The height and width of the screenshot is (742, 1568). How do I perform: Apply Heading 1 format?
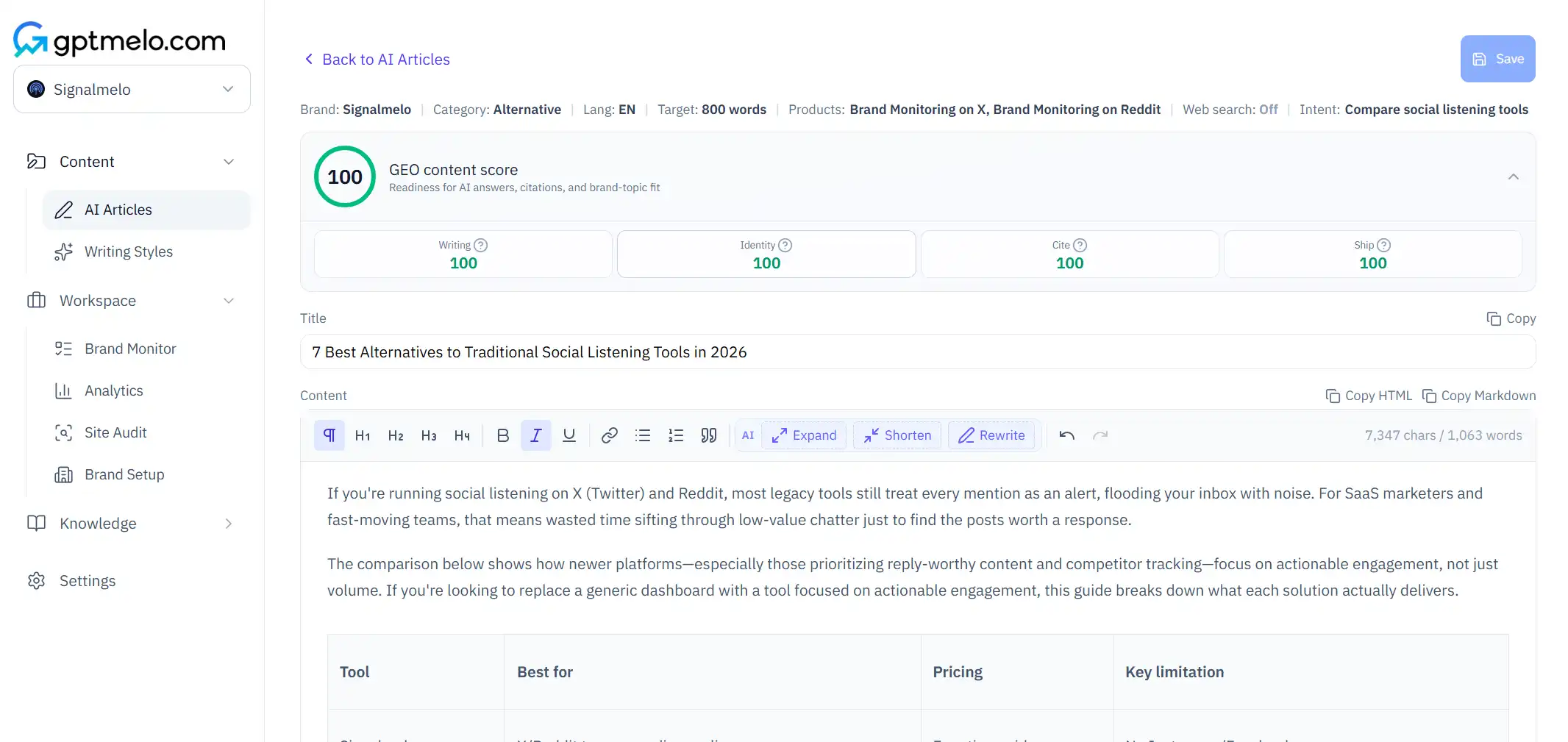(x=363, y=435)
